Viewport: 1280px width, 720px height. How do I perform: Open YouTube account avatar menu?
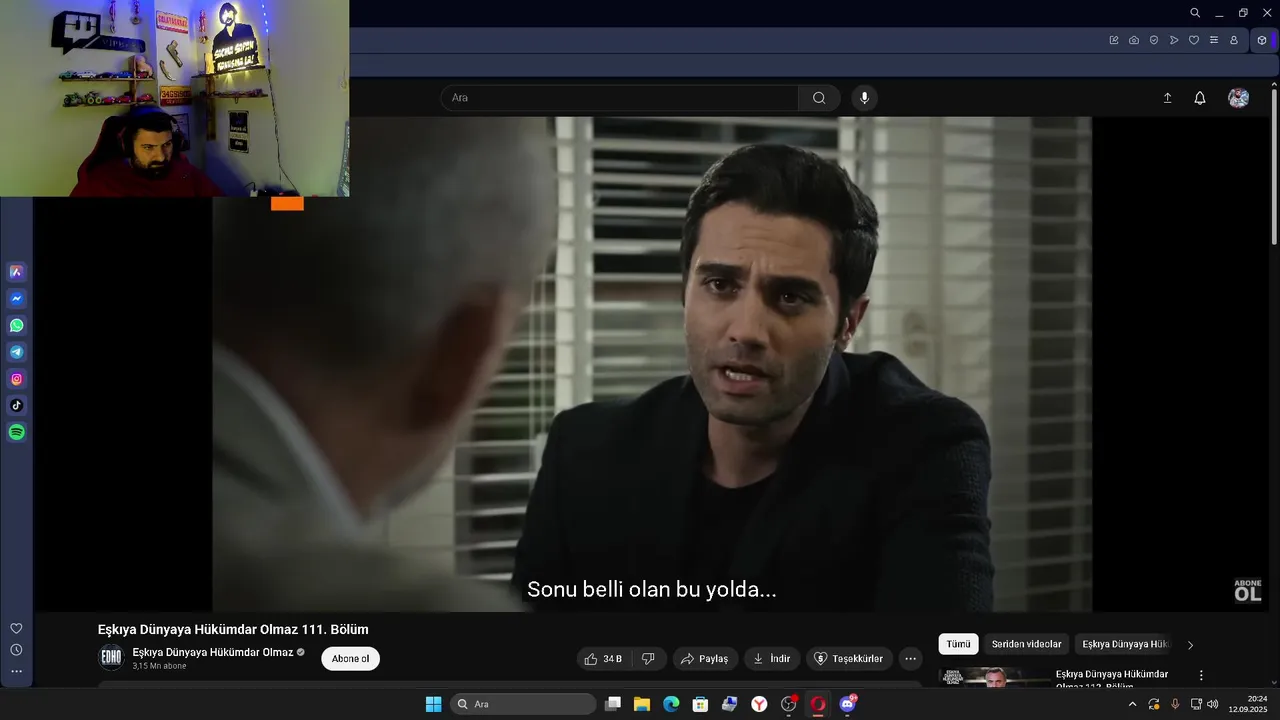click(x=1239, y=98)
